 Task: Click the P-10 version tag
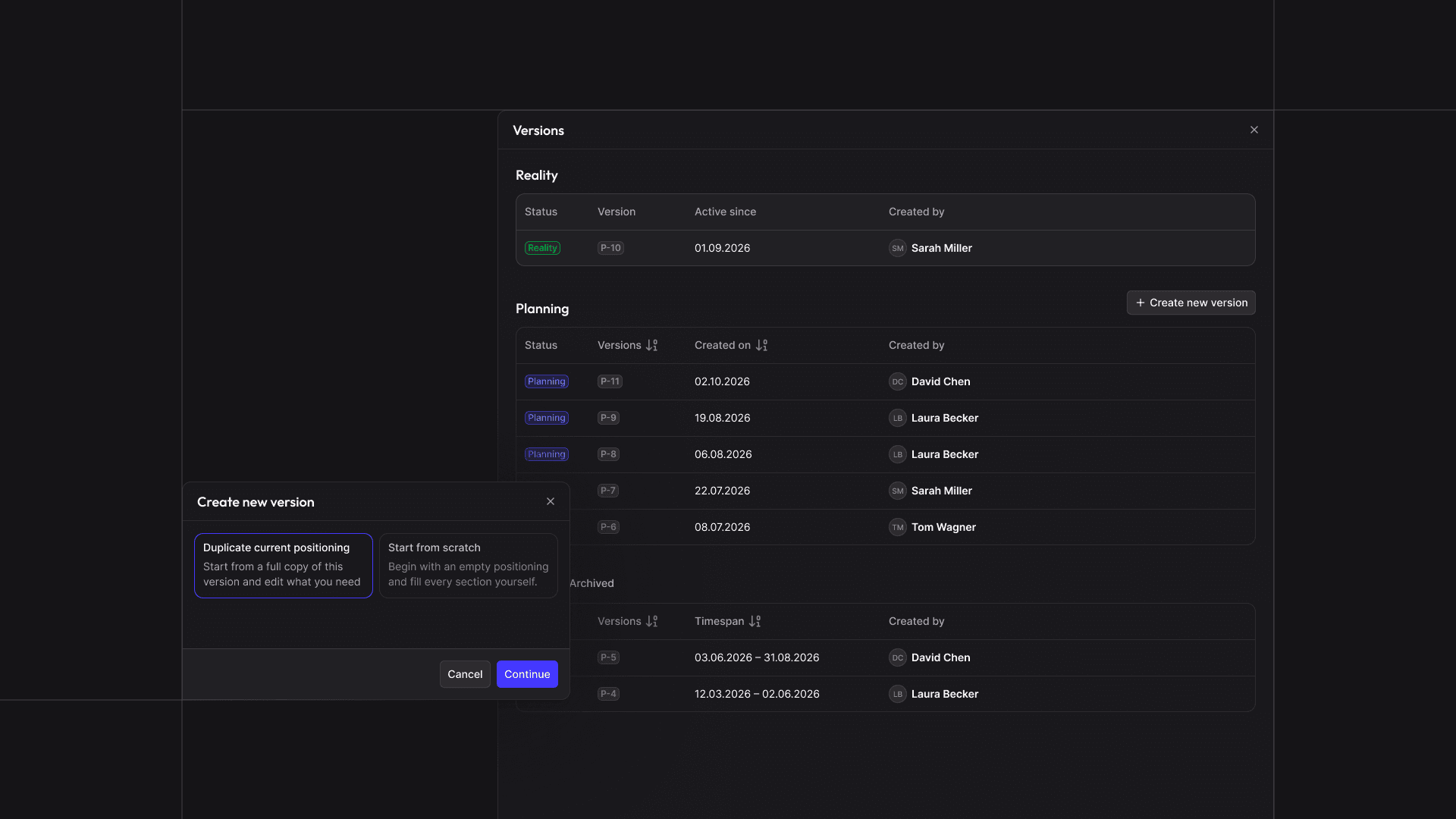click(x=610, y=248)
